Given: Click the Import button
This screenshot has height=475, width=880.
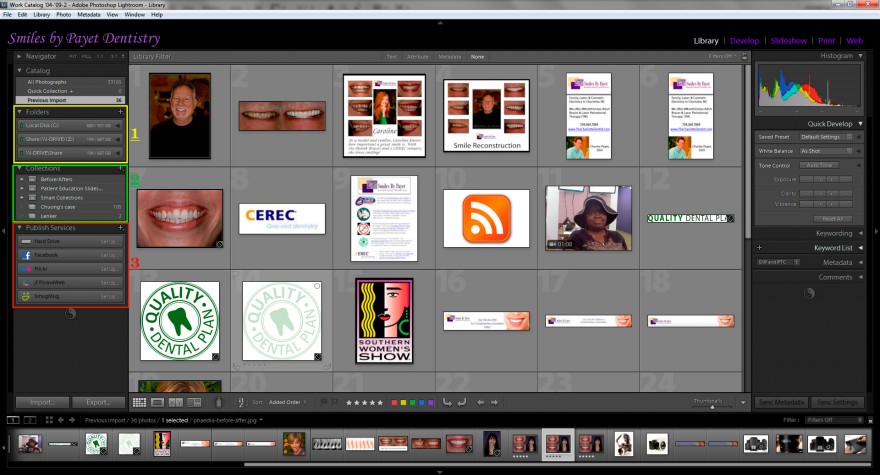Looking at the screenshot, I should (x=43, y=402).
